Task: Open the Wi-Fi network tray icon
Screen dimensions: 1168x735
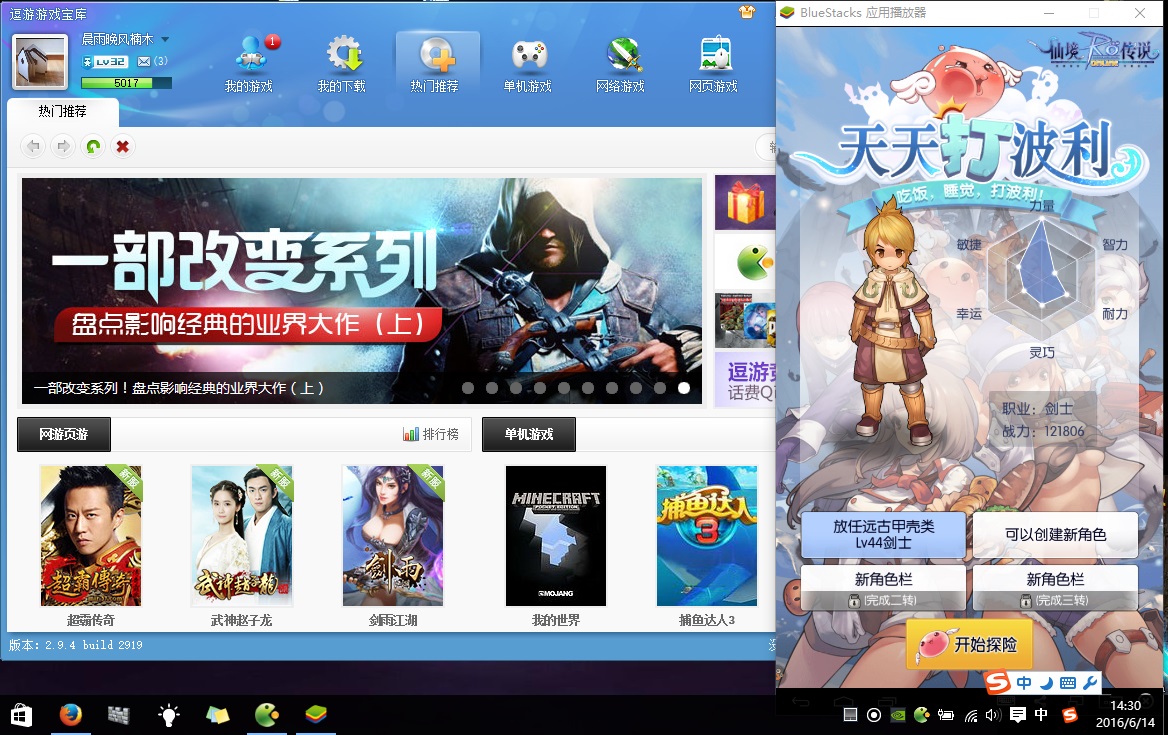Action: 971,716
